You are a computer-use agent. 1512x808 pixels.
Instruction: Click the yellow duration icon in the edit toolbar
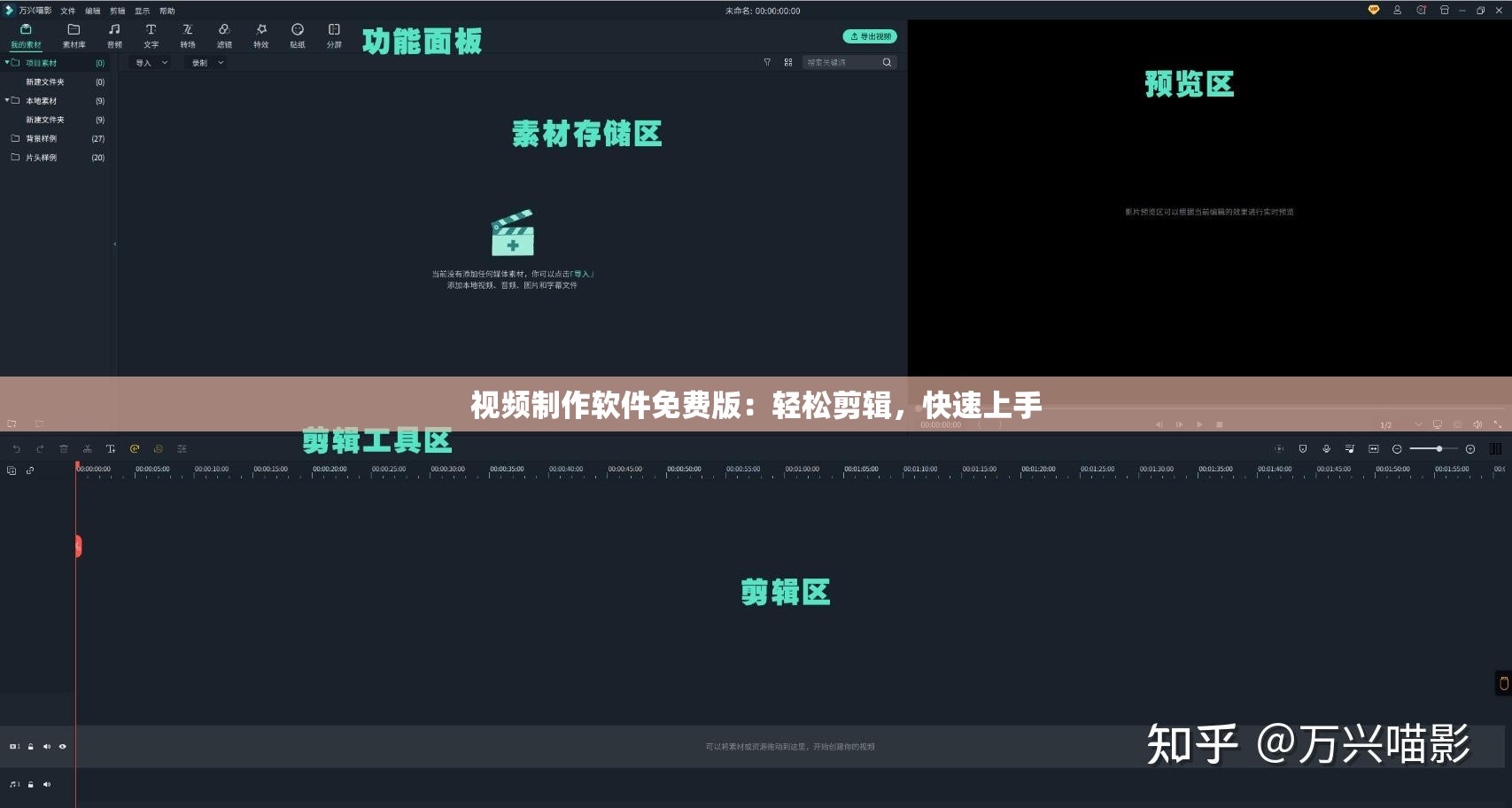159,449
